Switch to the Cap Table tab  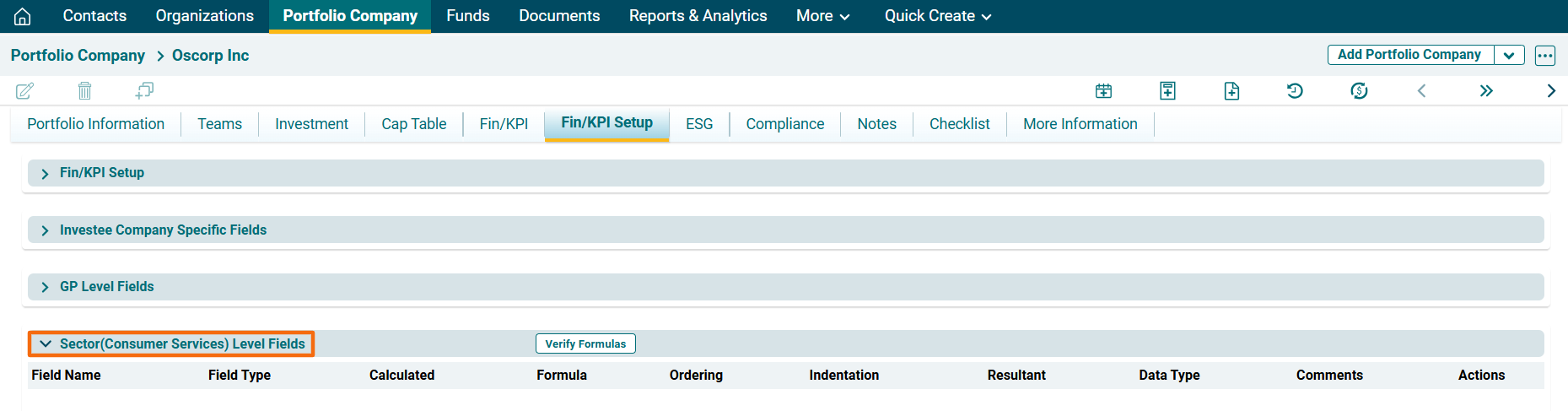point(413,124)
